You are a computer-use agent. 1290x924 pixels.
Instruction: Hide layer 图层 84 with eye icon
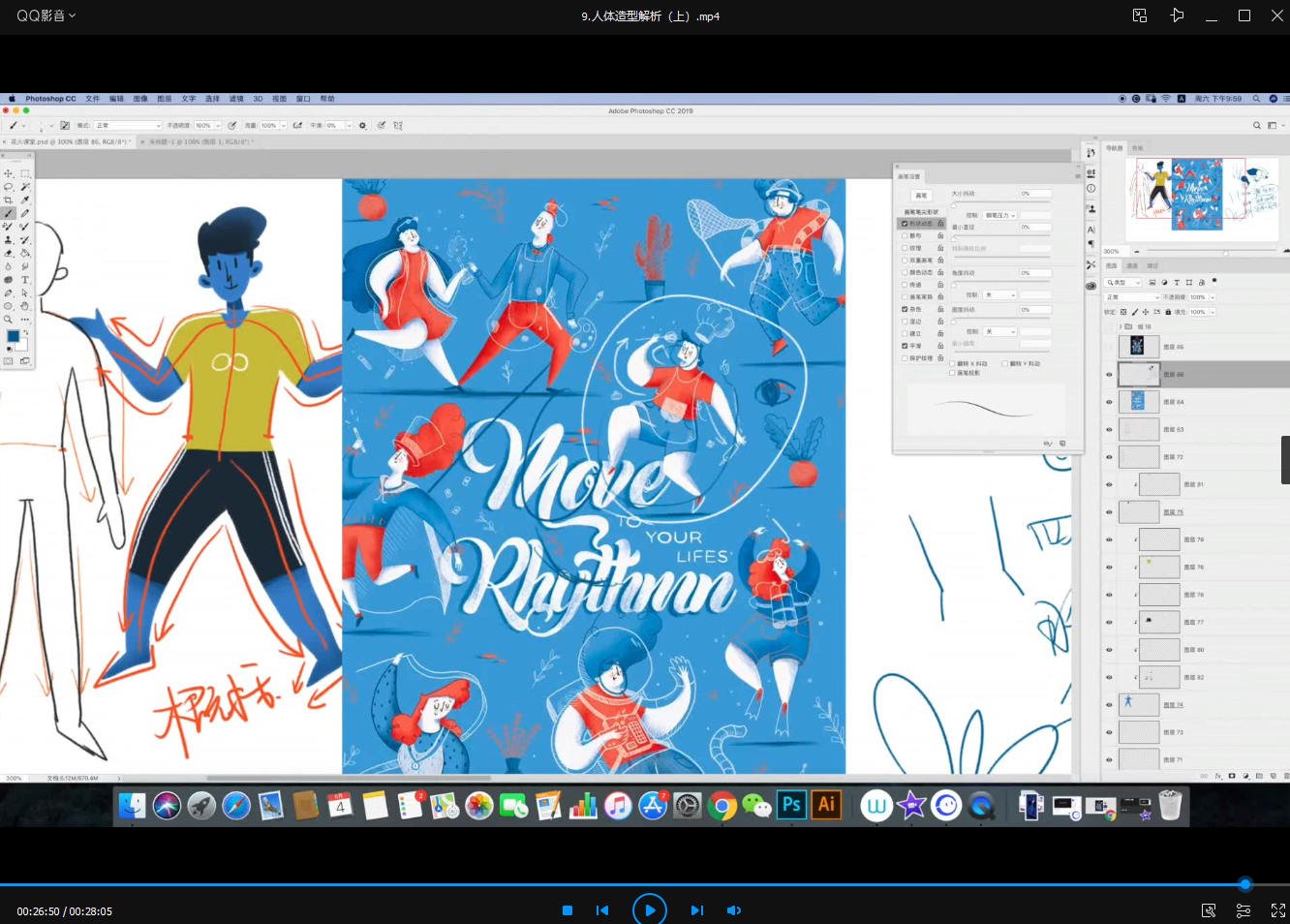1109,402
